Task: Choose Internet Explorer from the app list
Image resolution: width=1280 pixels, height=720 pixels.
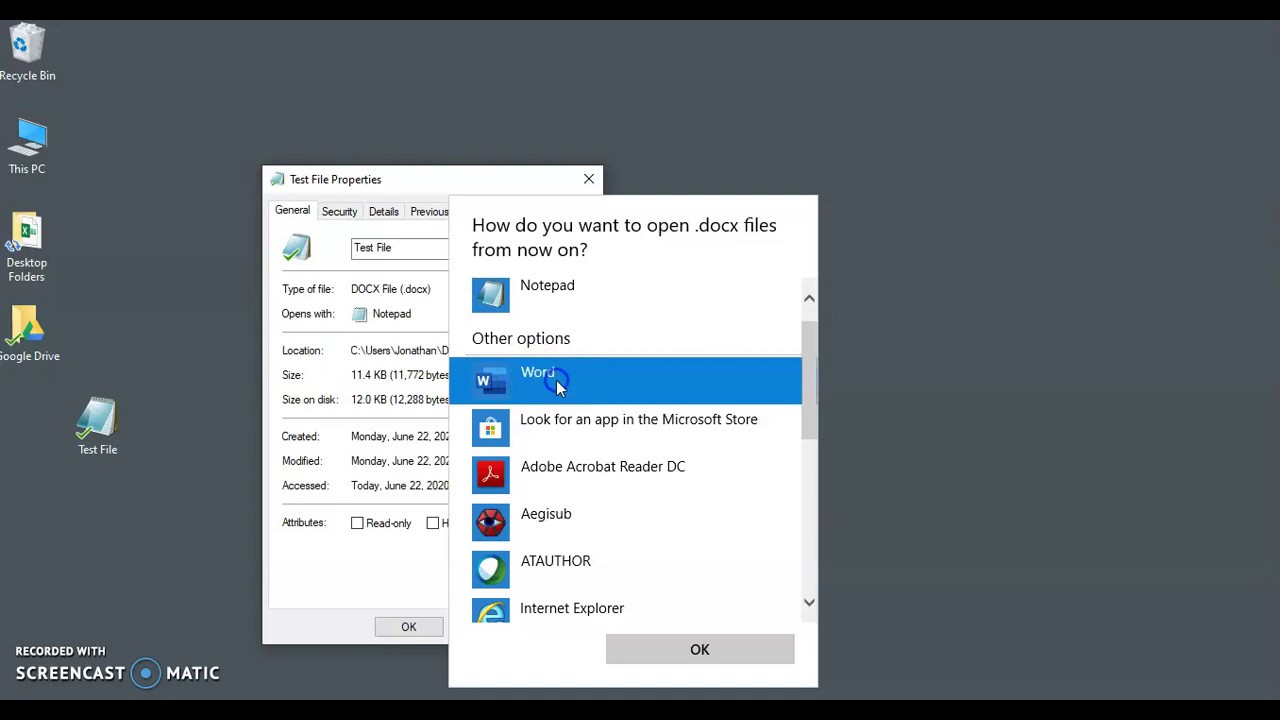Action: click(625, 610)
